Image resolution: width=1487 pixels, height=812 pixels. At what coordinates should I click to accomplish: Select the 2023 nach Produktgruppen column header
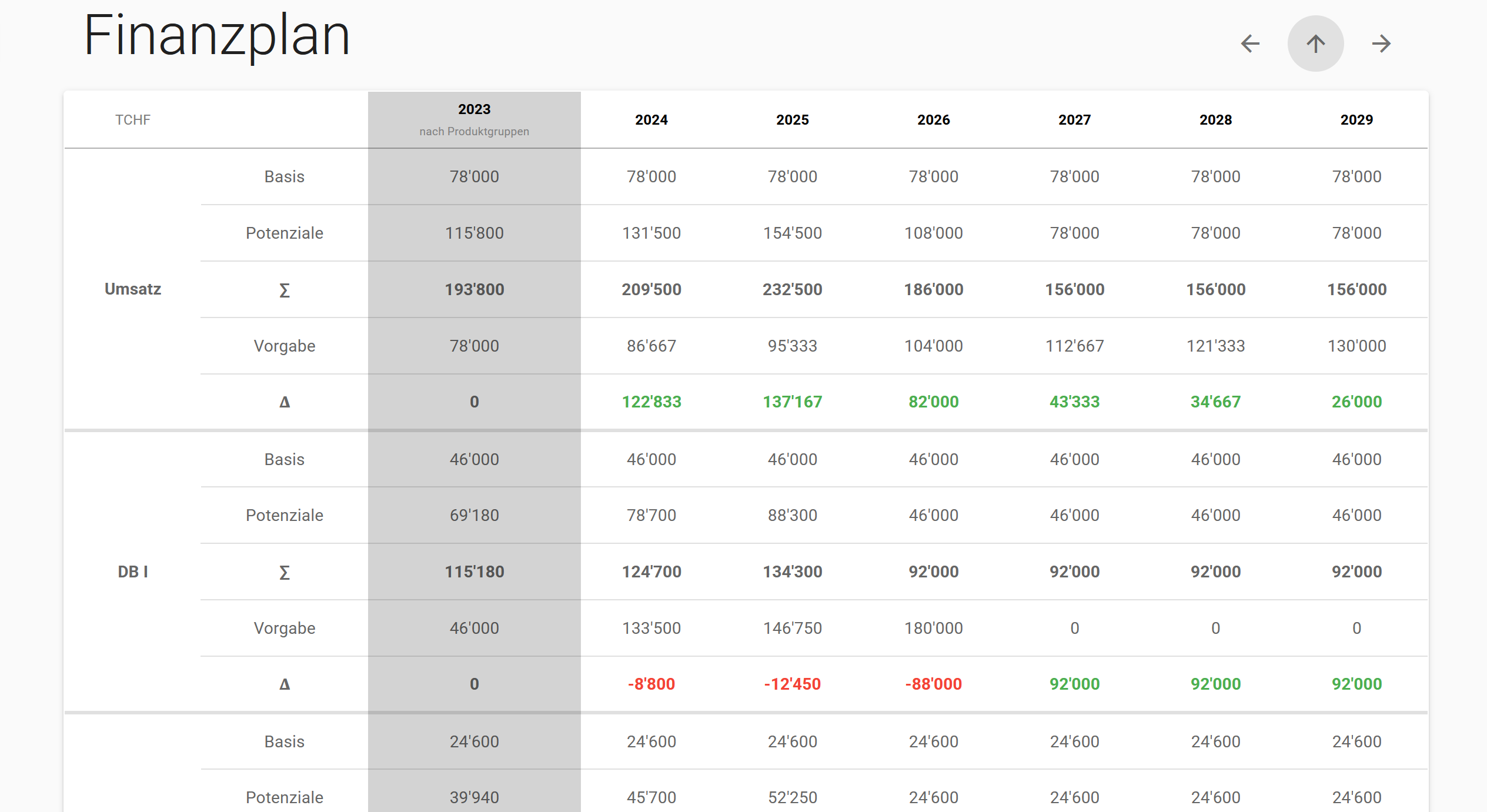(x=474, y=119)
